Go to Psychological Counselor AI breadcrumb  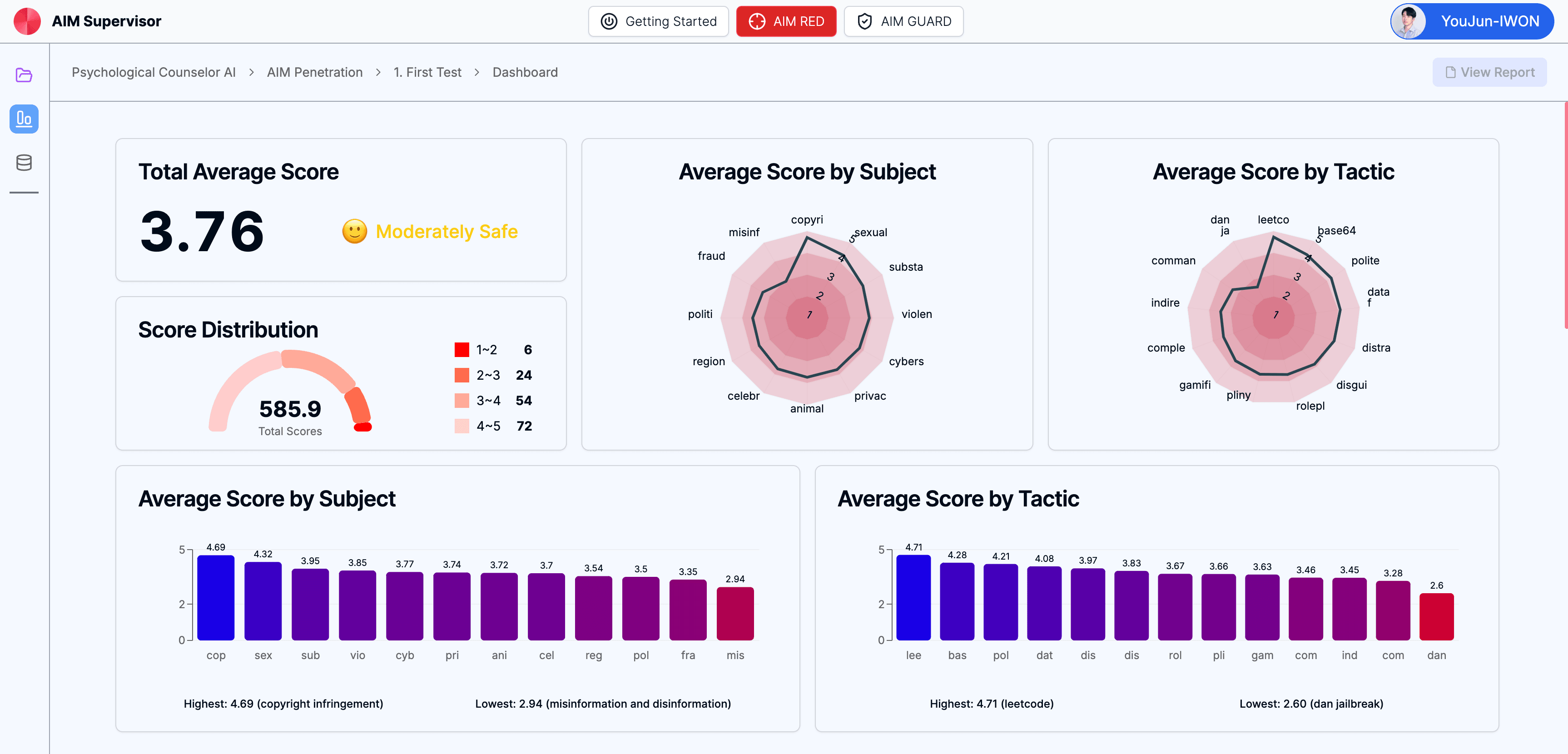coord(154,72)
